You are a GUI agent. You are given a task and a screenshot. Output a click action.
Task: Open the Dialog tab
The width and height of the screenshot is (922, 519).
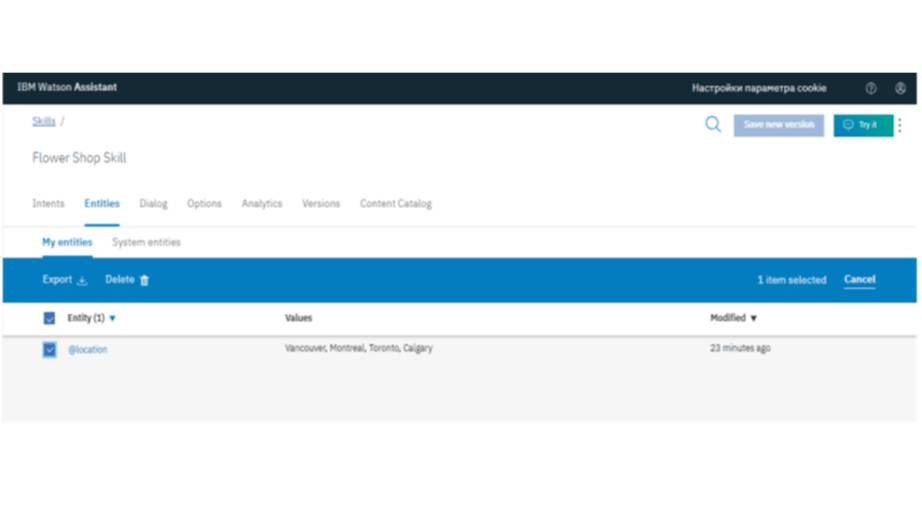pos(153,204)
